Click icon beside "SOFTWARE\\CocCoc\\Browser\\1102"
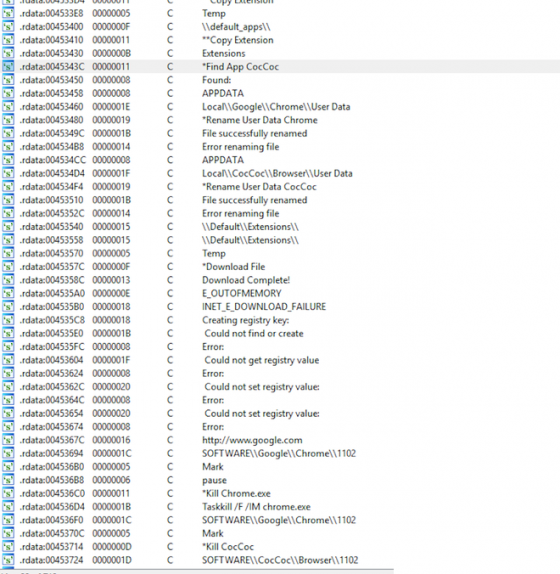The height and width of the screenshot is (574, 560). 8,560
